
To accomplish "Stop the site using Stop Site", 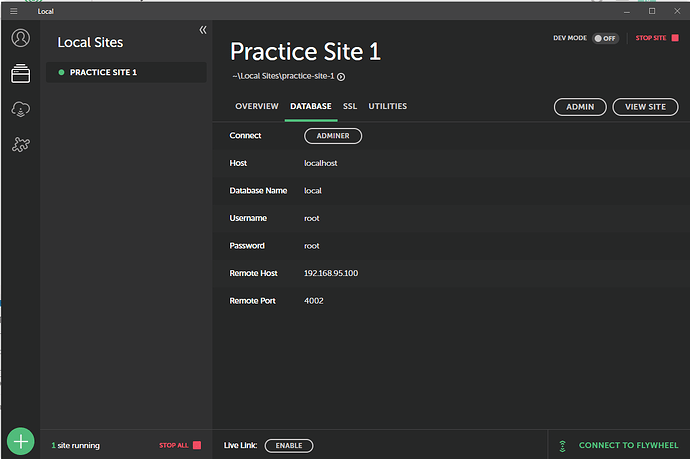I will tap(657, 38).
